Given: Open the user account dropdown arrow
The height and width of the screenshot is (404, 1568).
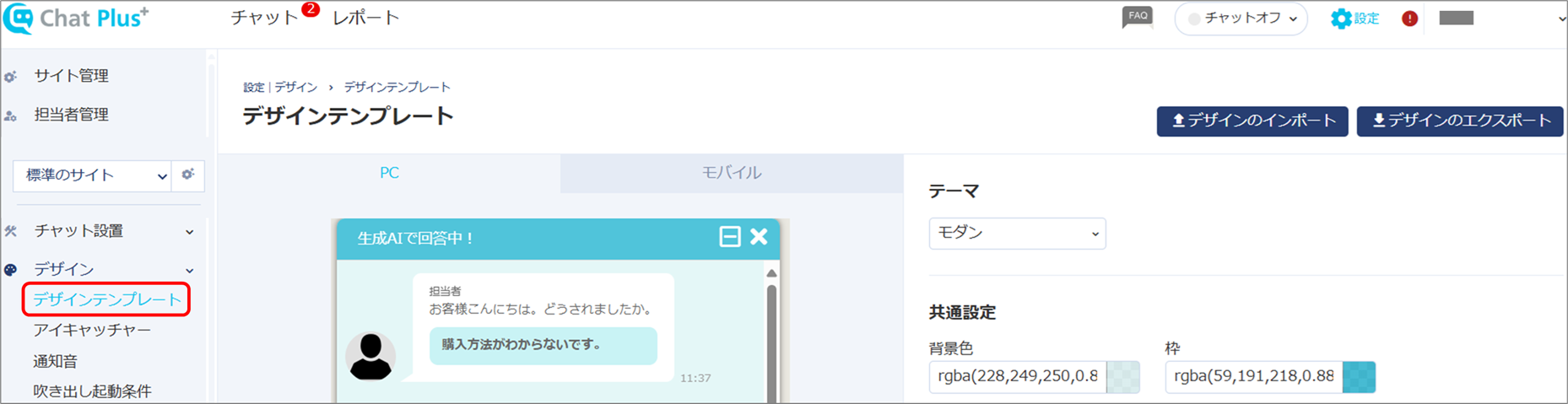Looking at the screenshot, I should (1560, 19).
